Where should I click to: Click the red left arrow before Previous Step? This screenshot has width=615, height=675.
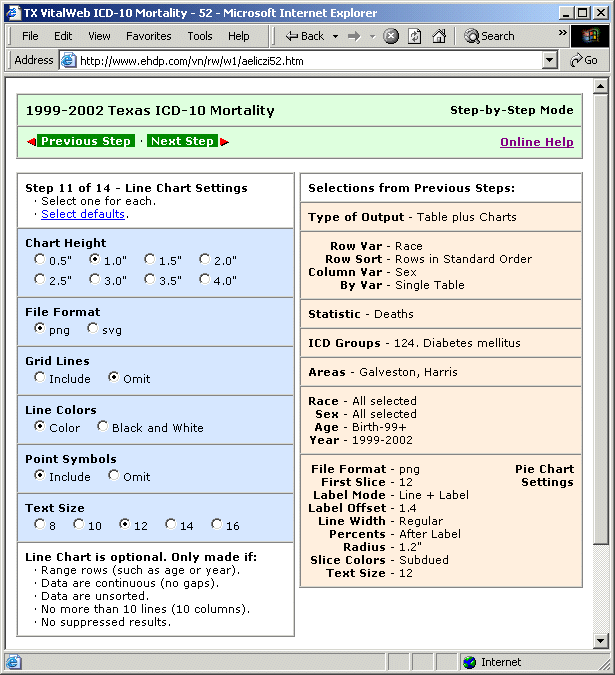(x=31, y=142)
